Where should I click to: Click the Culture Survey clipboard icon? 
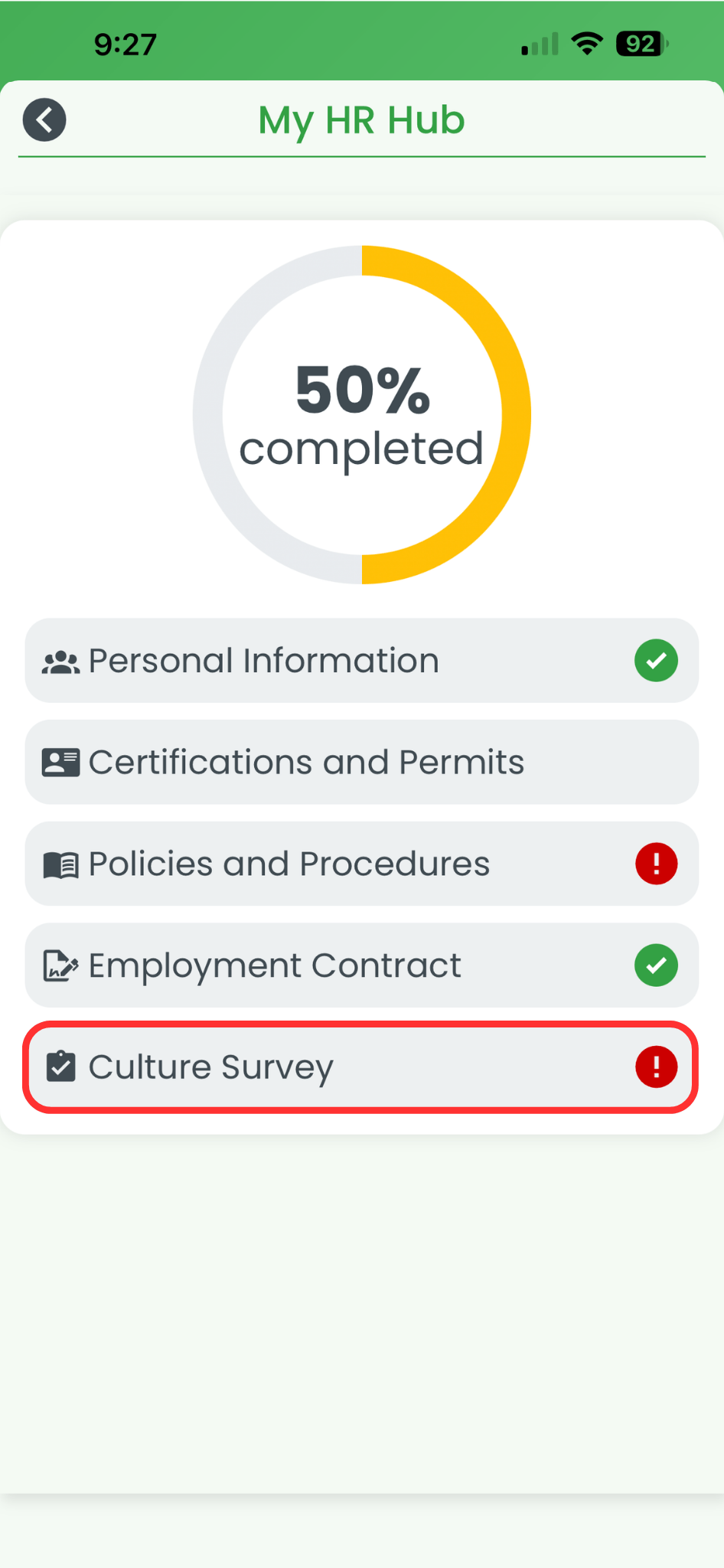(62, 1067)
